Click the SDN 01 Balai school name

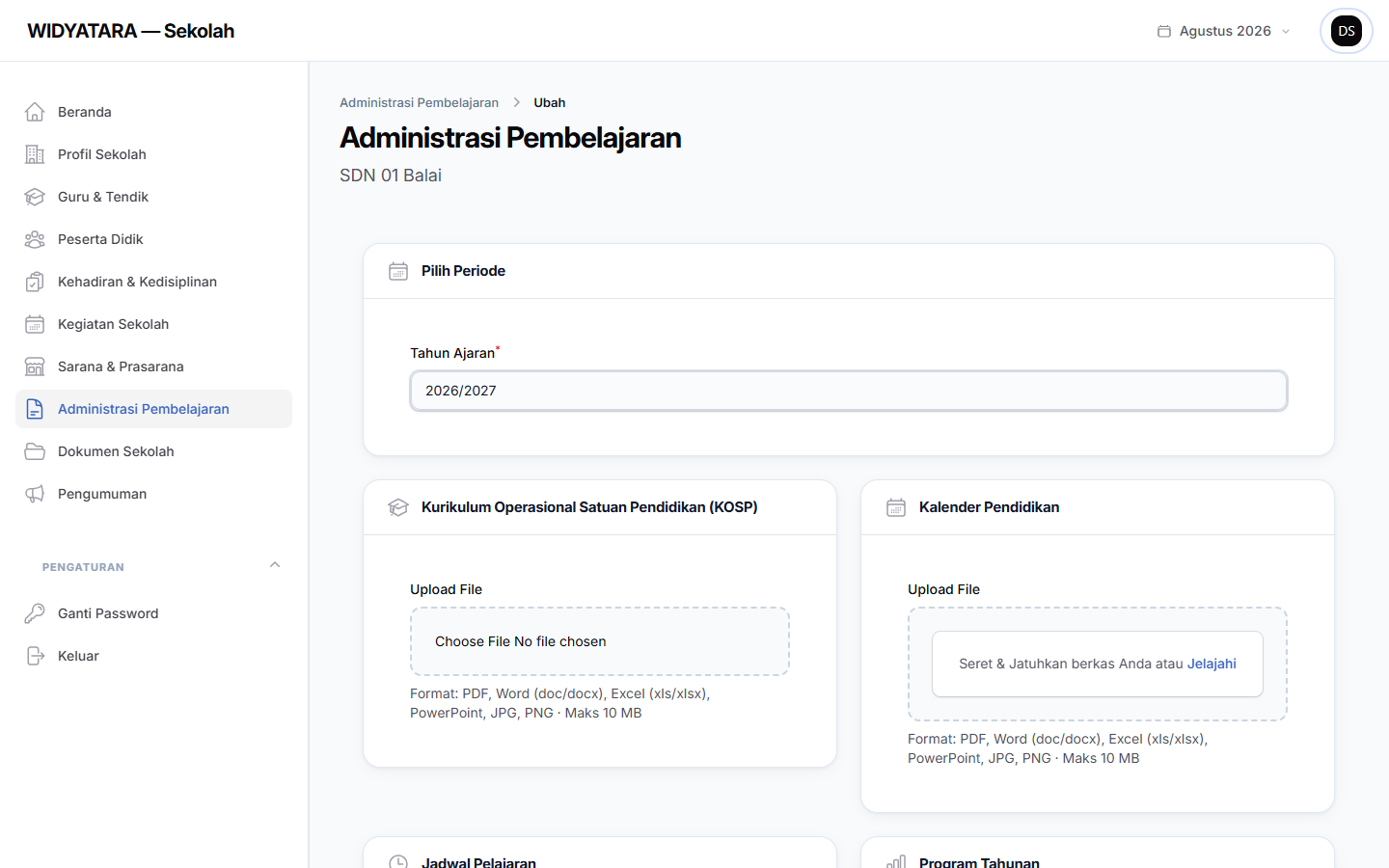[x=391, y=176]
